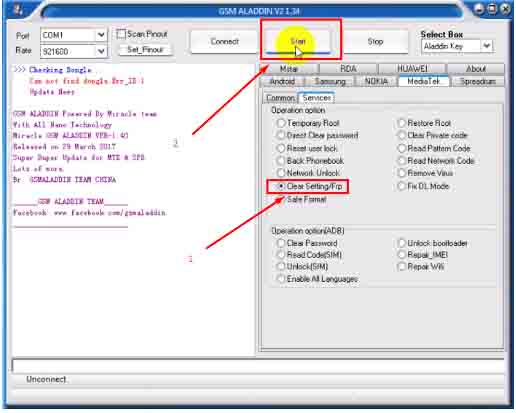Click the 'Released on 29 March 2017' line
The height and width of the screenshot is (413, 516).
[64, 147]
